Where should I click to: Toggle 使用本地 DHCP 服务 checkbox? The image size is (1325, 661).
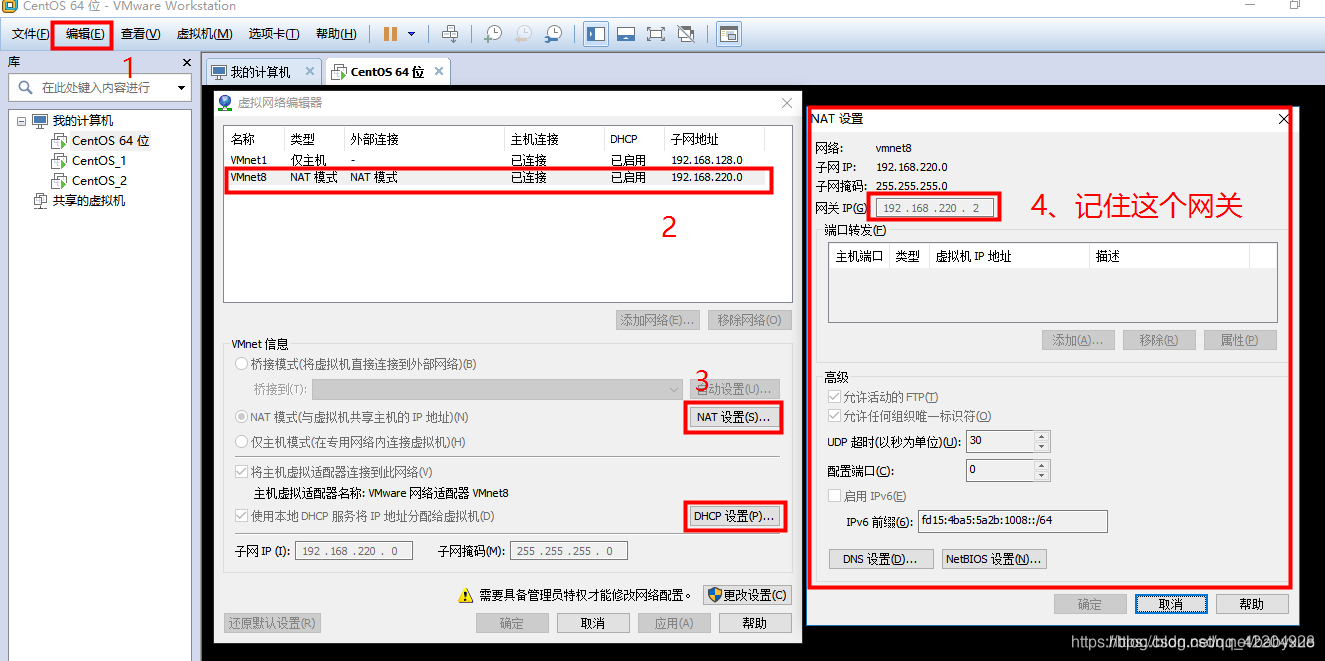coord(240,516)
